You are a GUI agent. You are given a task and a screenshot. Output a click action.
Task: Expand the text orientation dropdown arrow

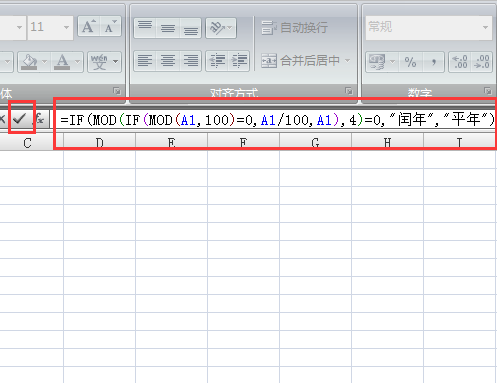(231, 28)
